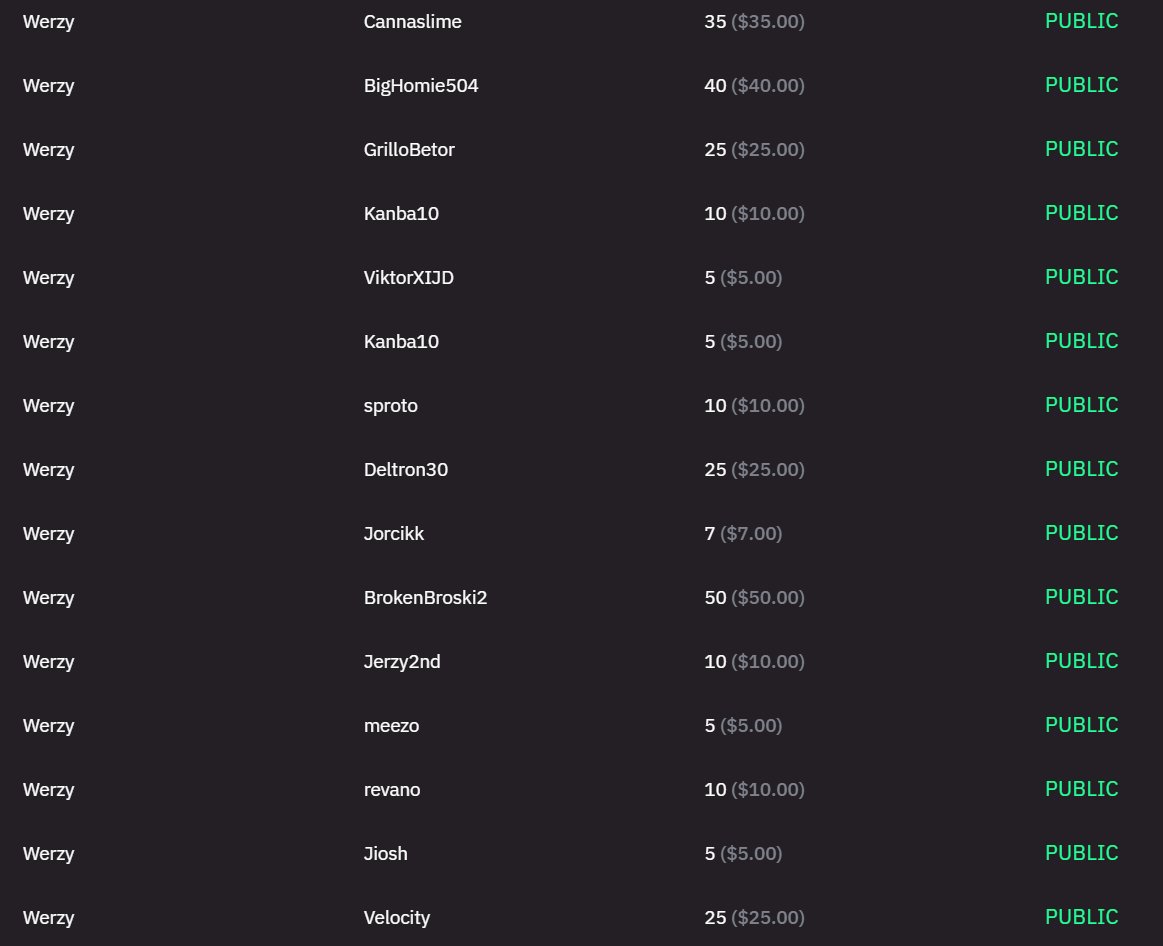
Task: Open ViktorXIJD's profile link
Action: pos(408,277)
